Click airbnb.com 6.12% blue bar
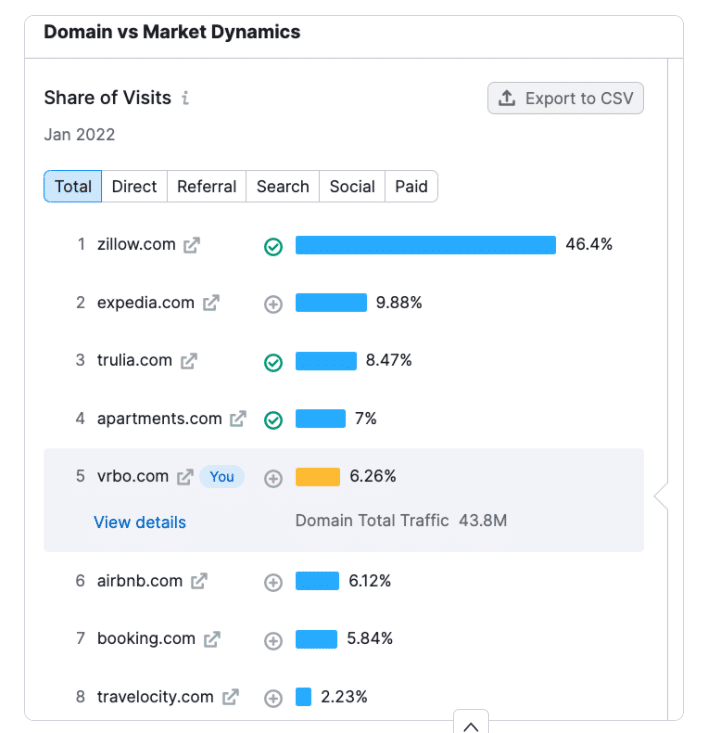 [x=317, y=581]
